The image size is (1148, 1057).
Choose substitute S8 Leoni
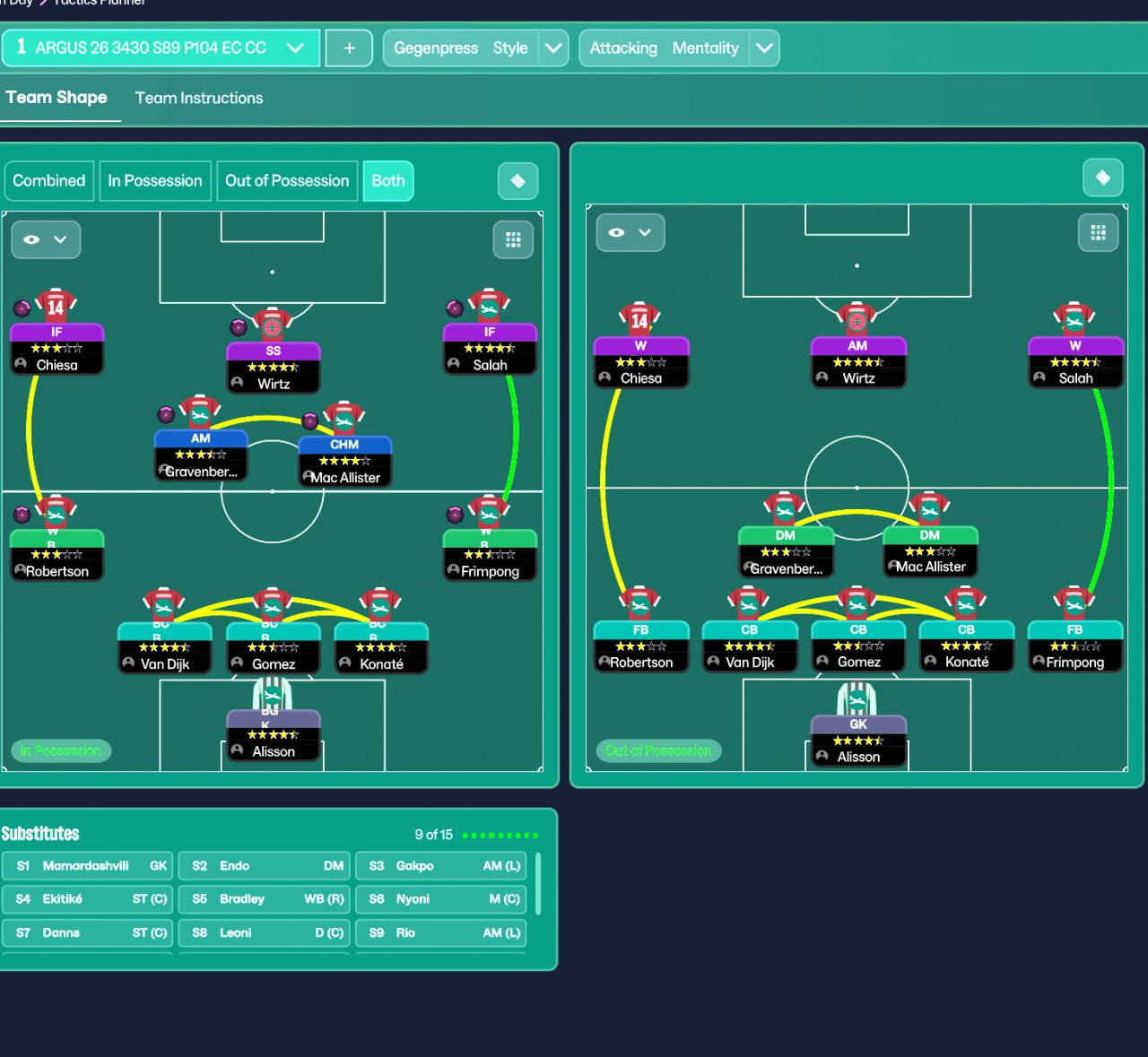click(x=265, y=933)
